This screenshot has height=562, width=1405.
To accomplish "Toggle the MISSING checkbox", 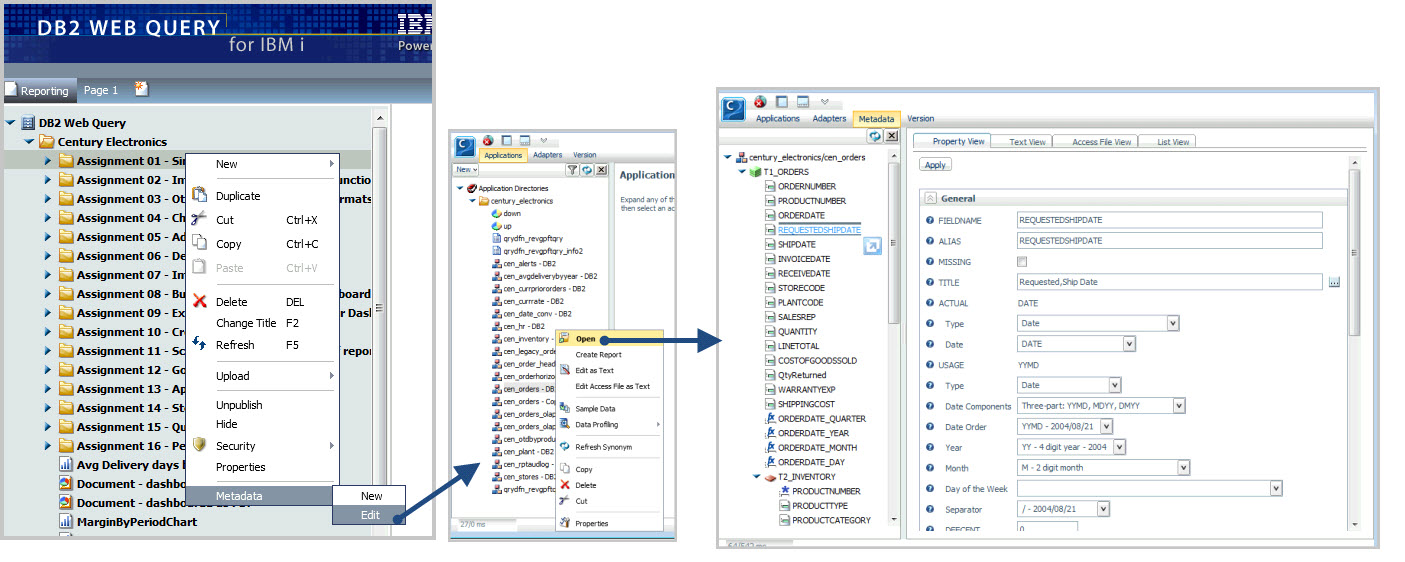I will tap(1022, 262).
